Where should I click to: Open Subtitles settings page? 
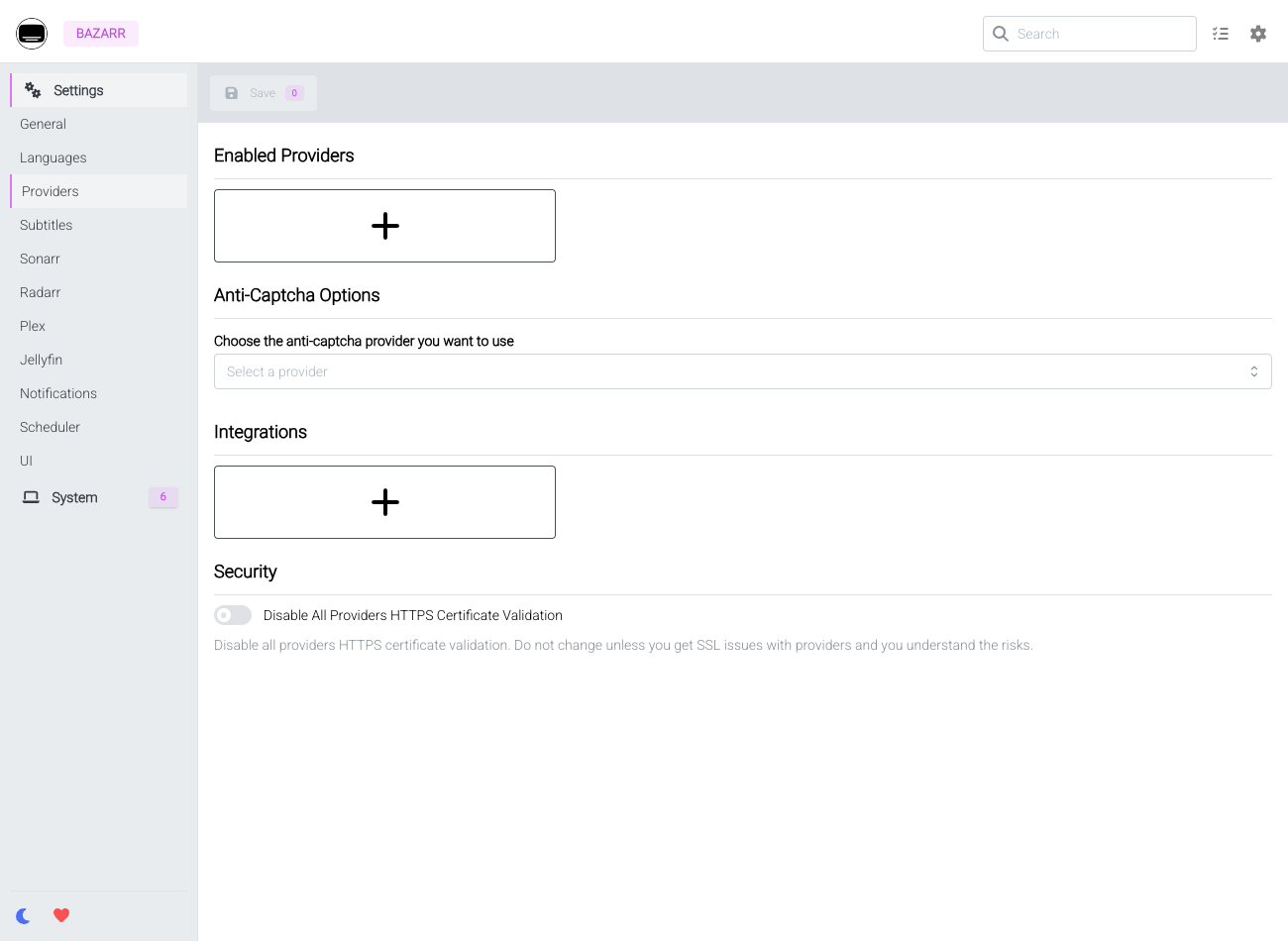pos(99,225)
